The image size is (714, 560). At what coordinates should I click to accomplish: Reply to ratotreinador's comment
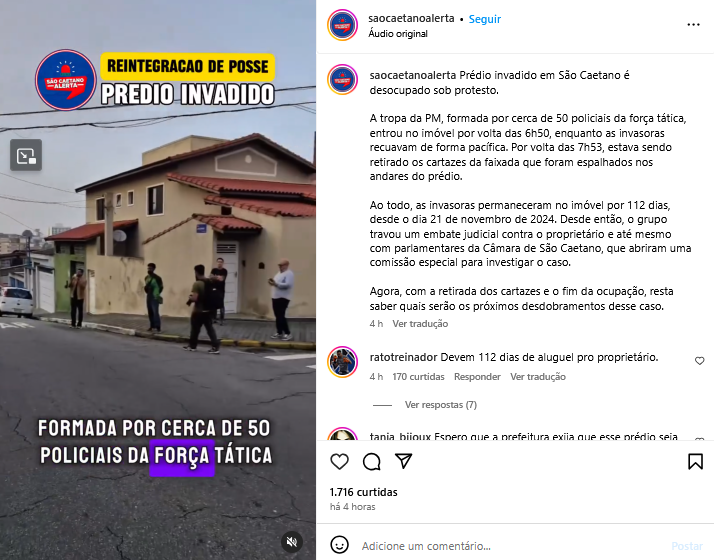click(x=477, y=377)
